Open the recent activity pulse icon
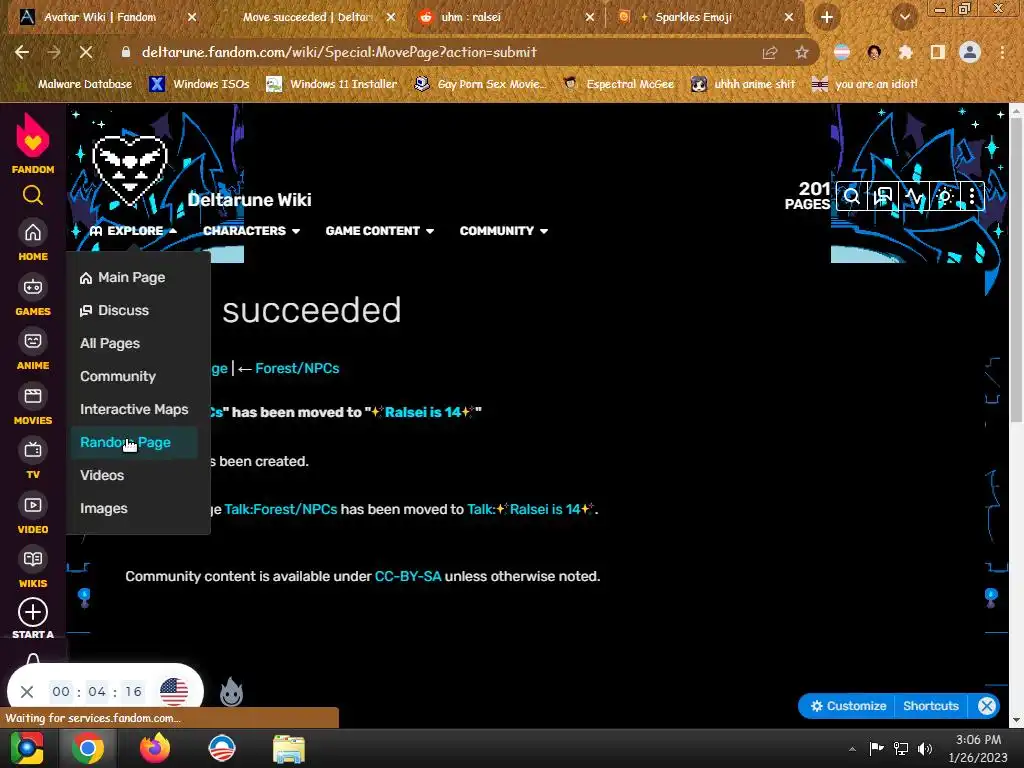 (x=914, y=196)
